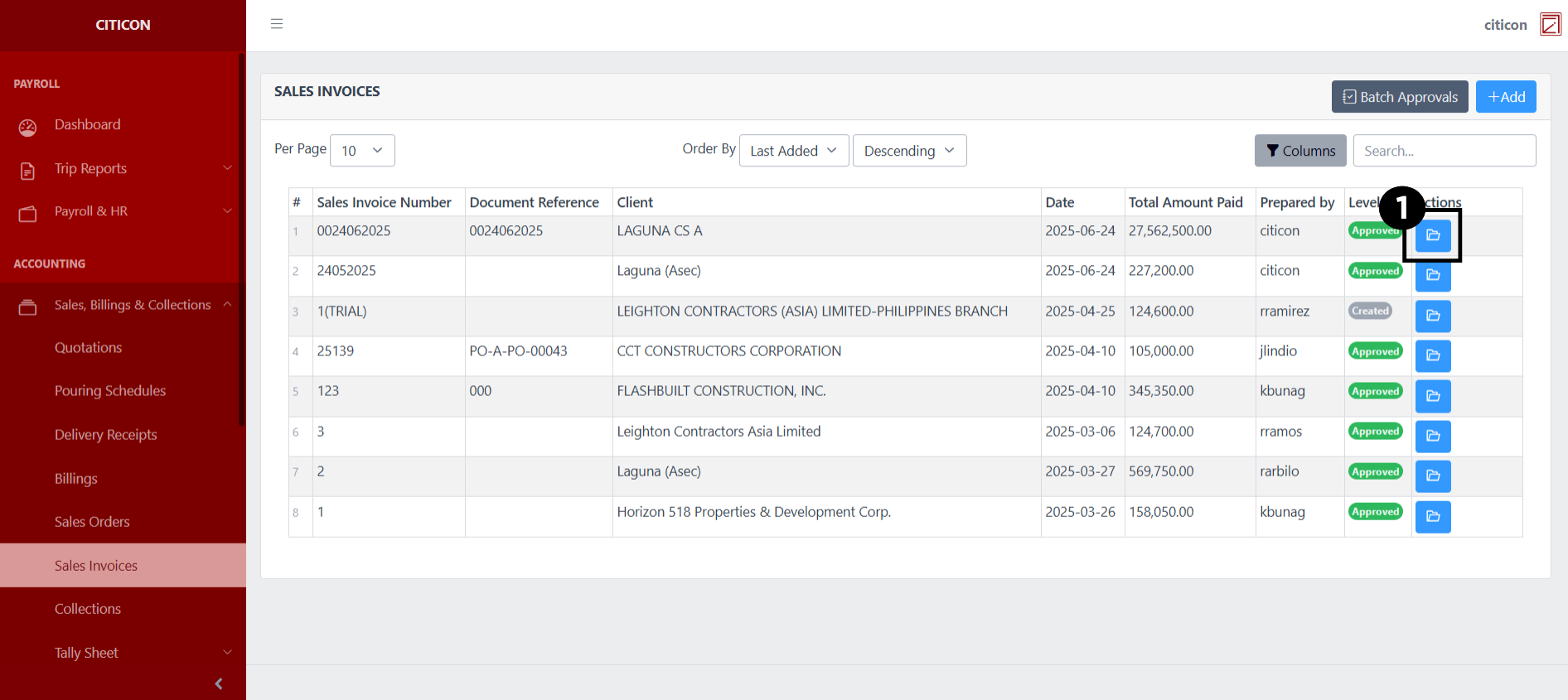1568x700 pixels.
Task: Open folder icon for Horizon 518 invoice
Action: (x=1433, y=516)
